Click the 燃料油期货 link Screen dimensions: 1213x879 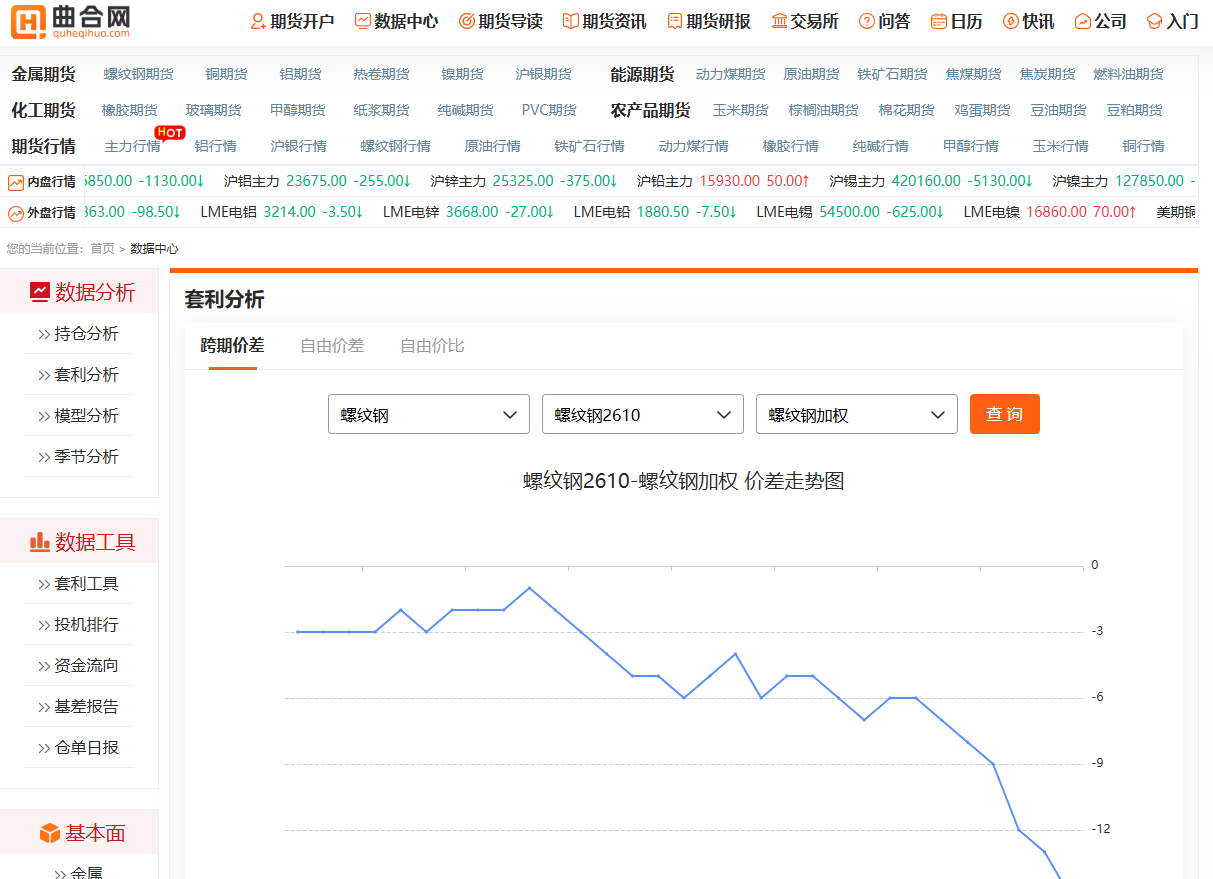pos(1129,74)
